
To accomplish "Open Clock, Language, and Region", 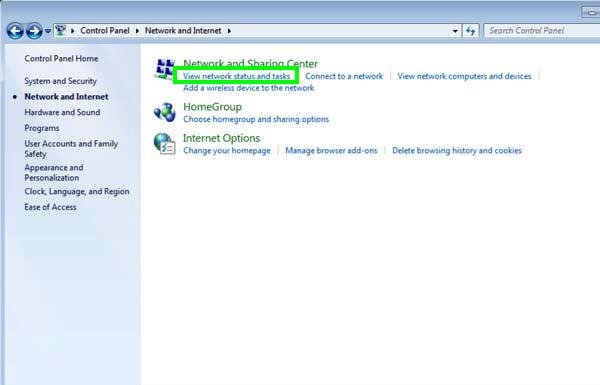I will pos(77,191).
